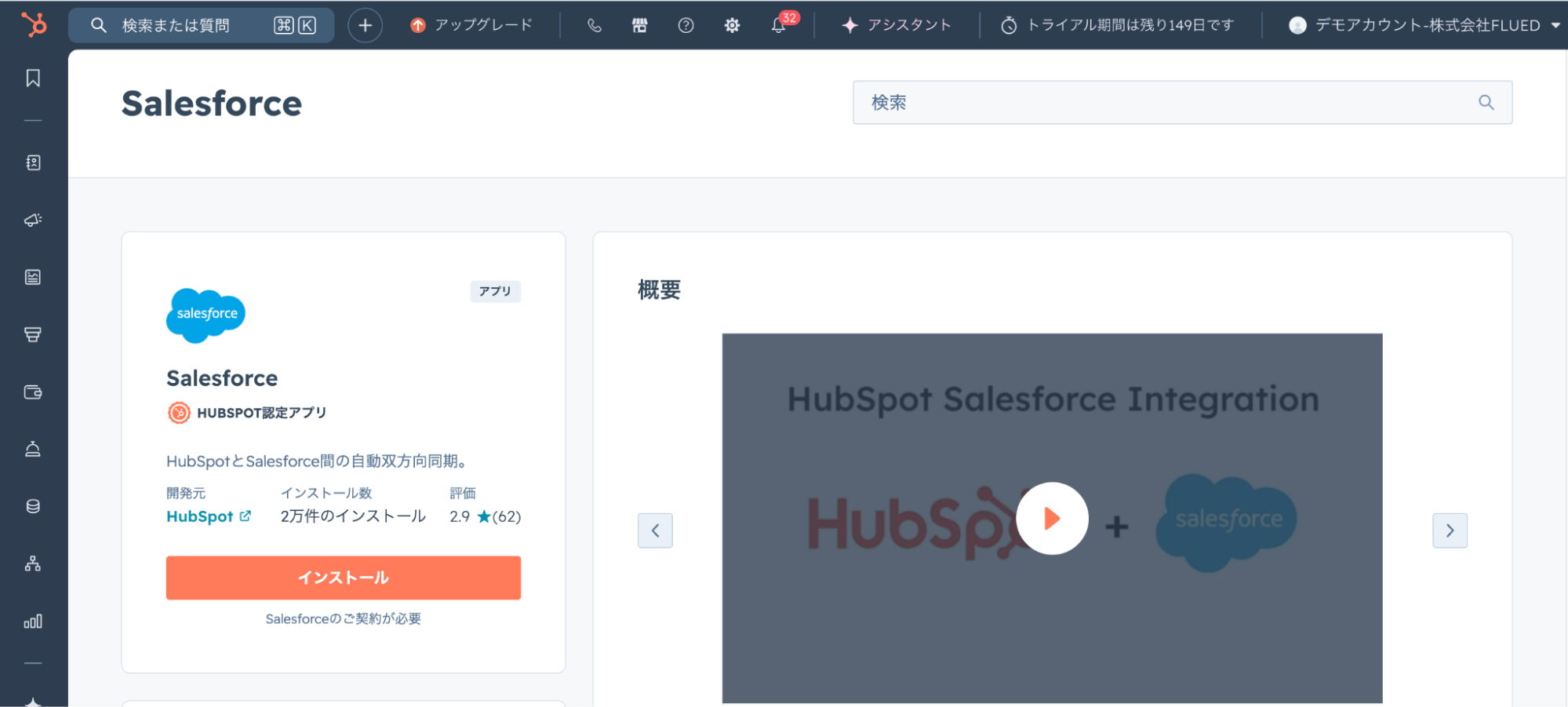Click the 2万件のインストール count text
Screen dimensions: 1568x707
click(x=353, y=516)
